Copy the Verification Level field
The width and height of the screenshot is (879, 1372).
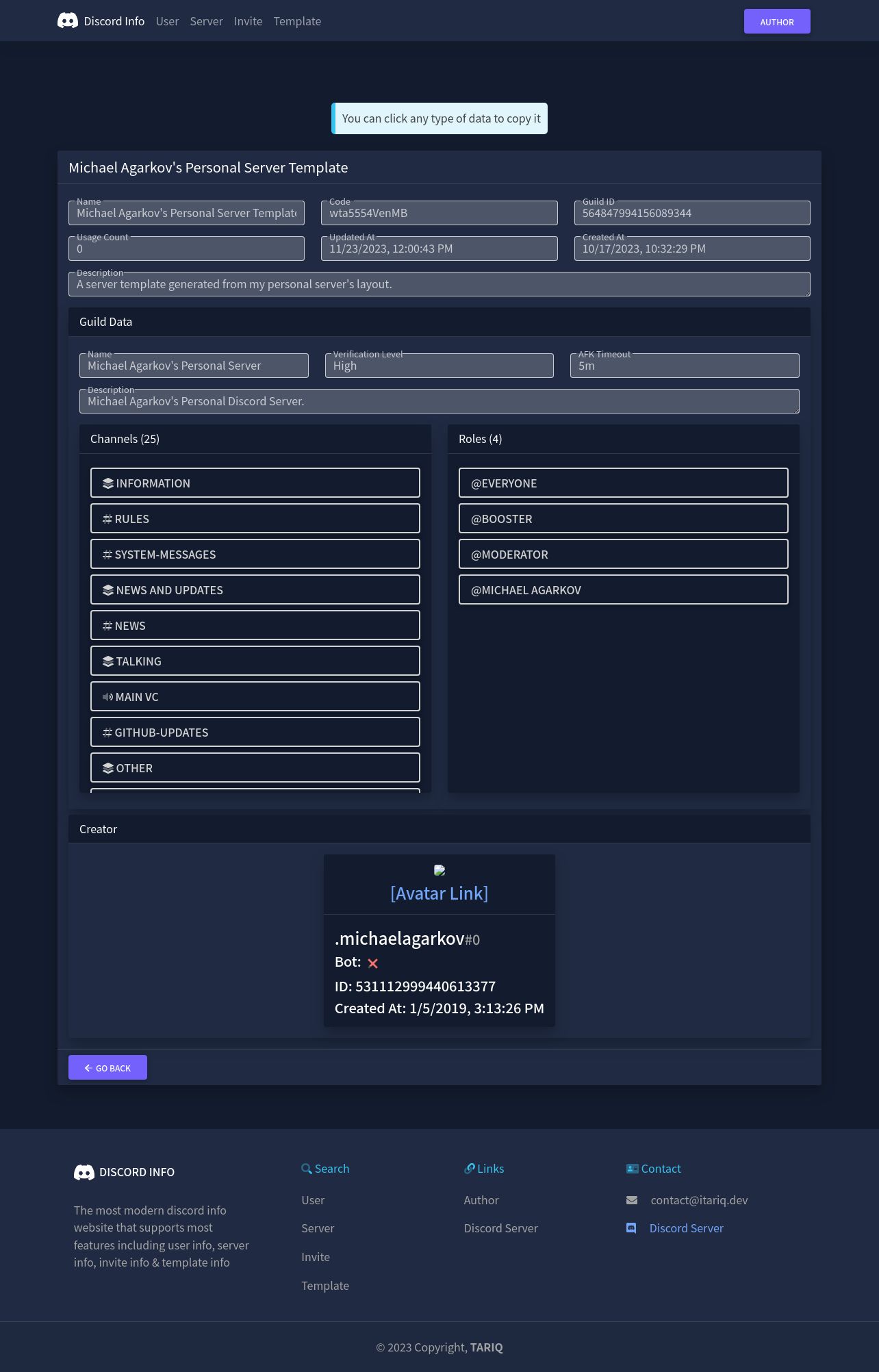439,366
